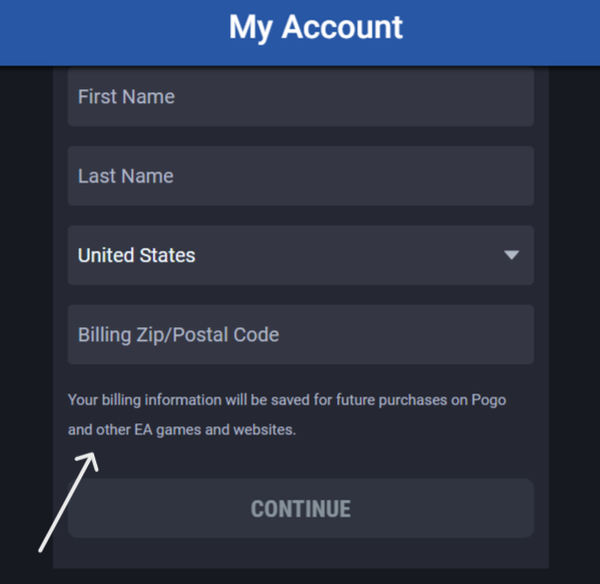This screenshot has height=584, width=600.
Task: Click the "Last Name" placeholder text
Action: [126, 176]
